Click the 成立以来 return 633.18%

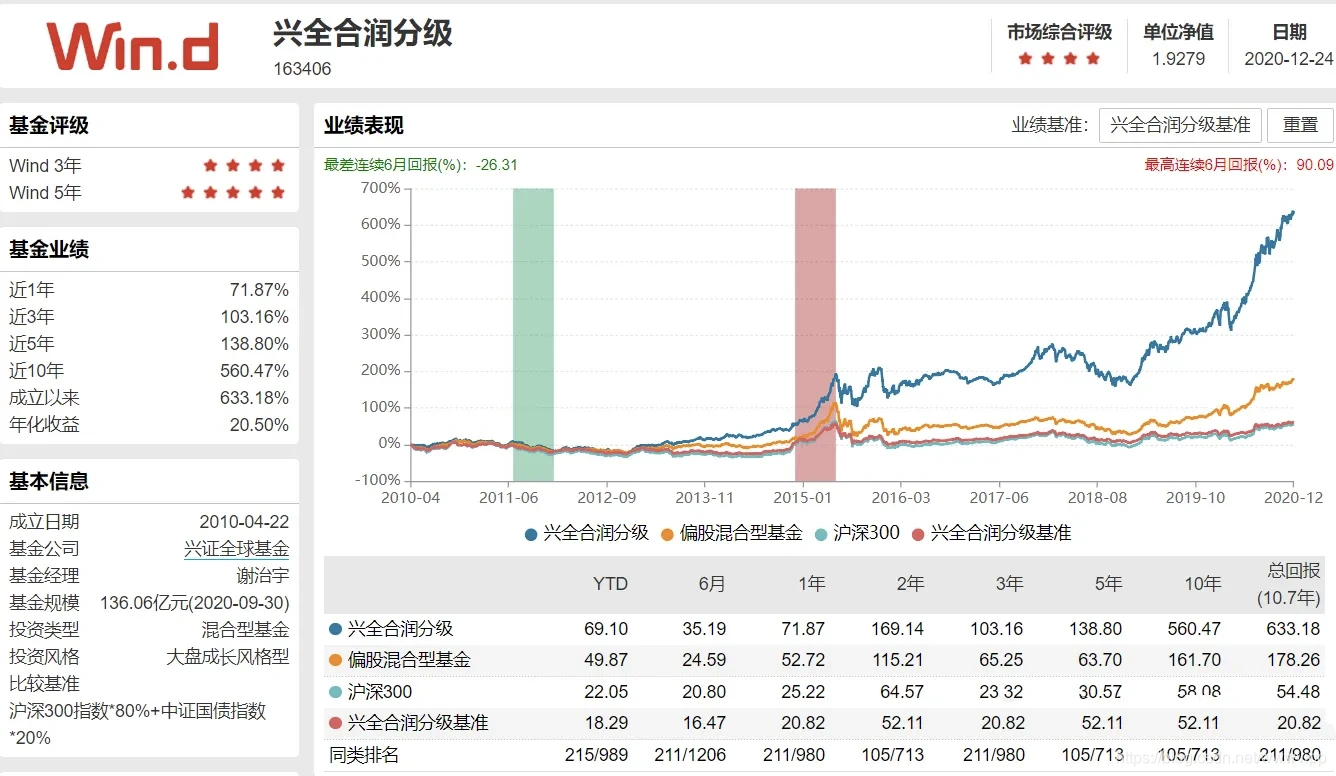255,398
